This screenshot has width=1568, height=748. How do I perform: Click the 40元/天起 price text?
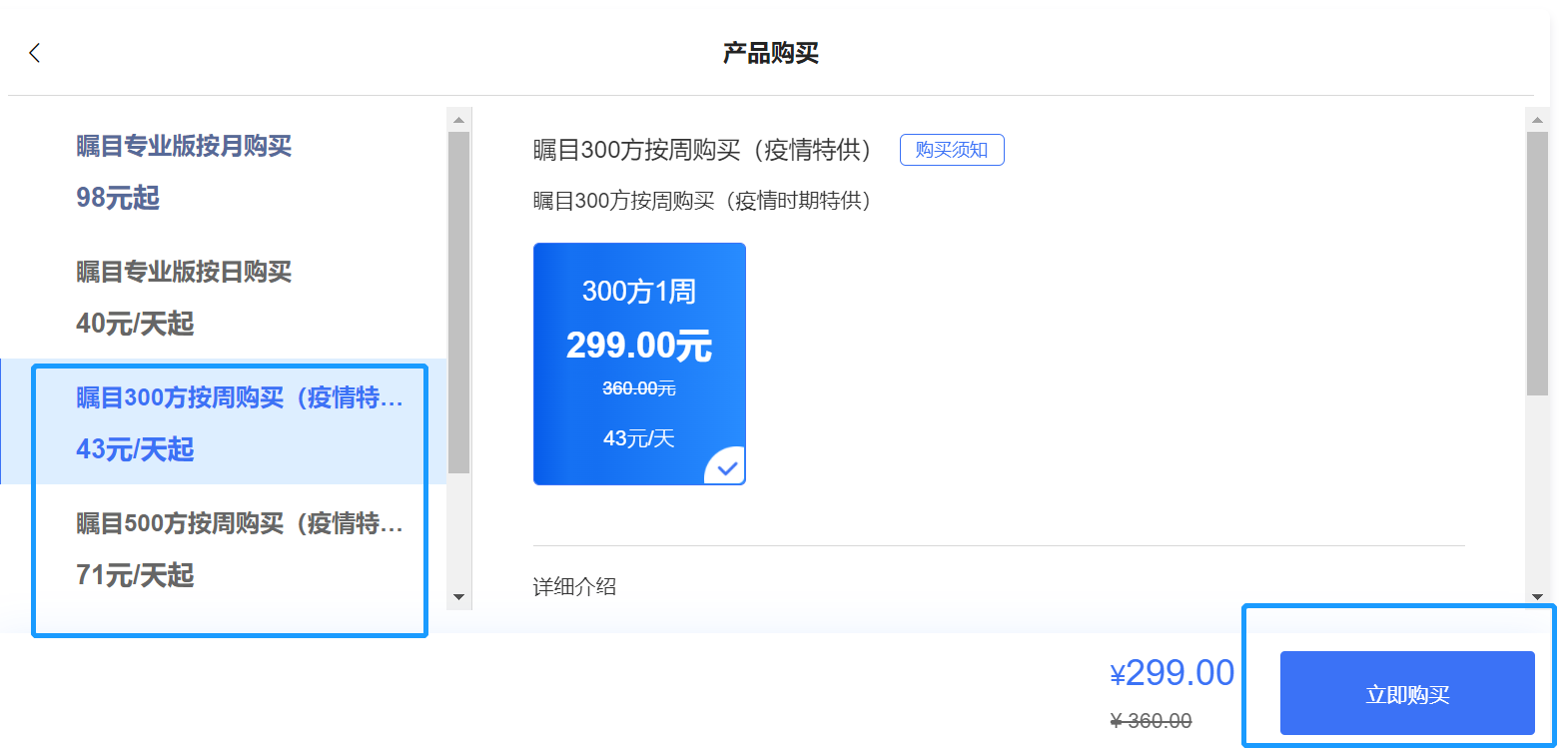[135, 324]
